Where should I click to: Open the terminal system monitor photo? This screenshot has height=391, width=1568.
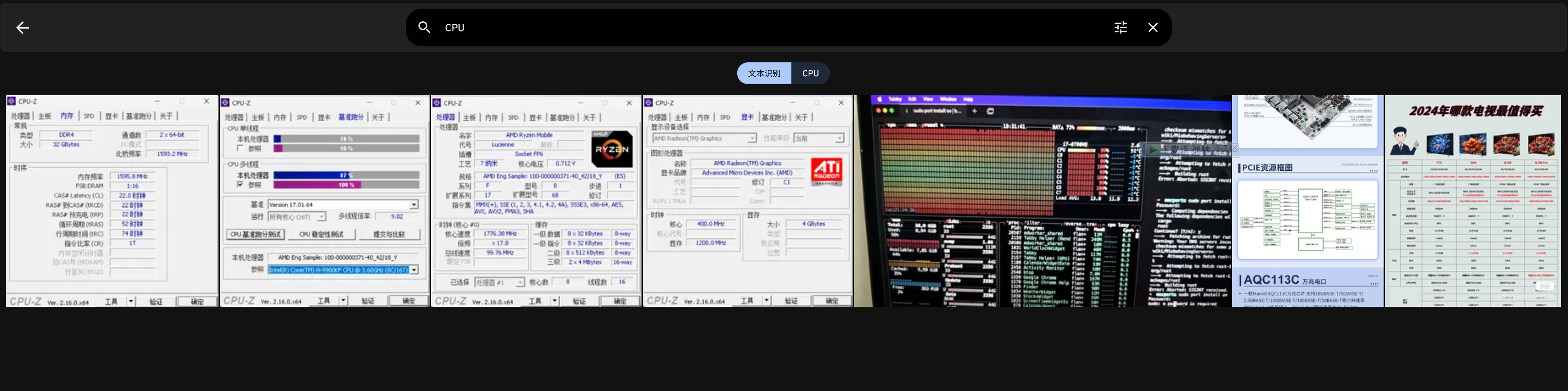coord(1042,201)
